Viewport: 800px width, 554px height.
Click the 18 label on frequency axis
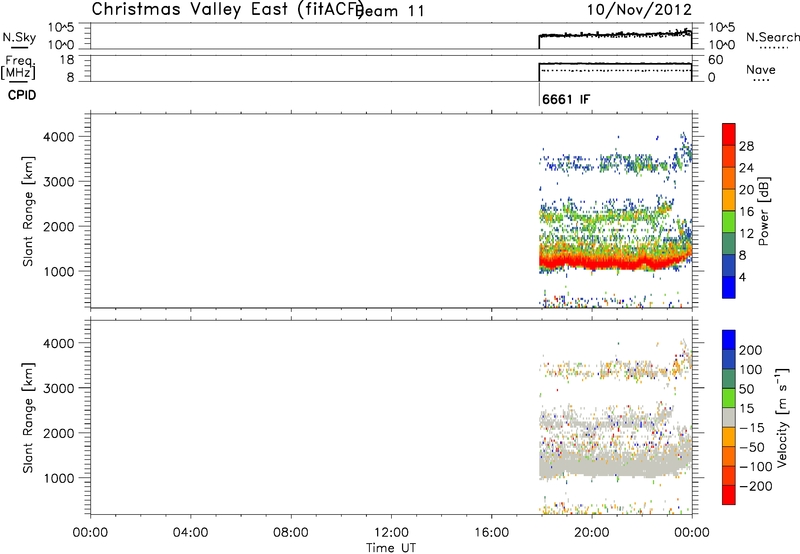pyautogui.click(x=67, y=60)
